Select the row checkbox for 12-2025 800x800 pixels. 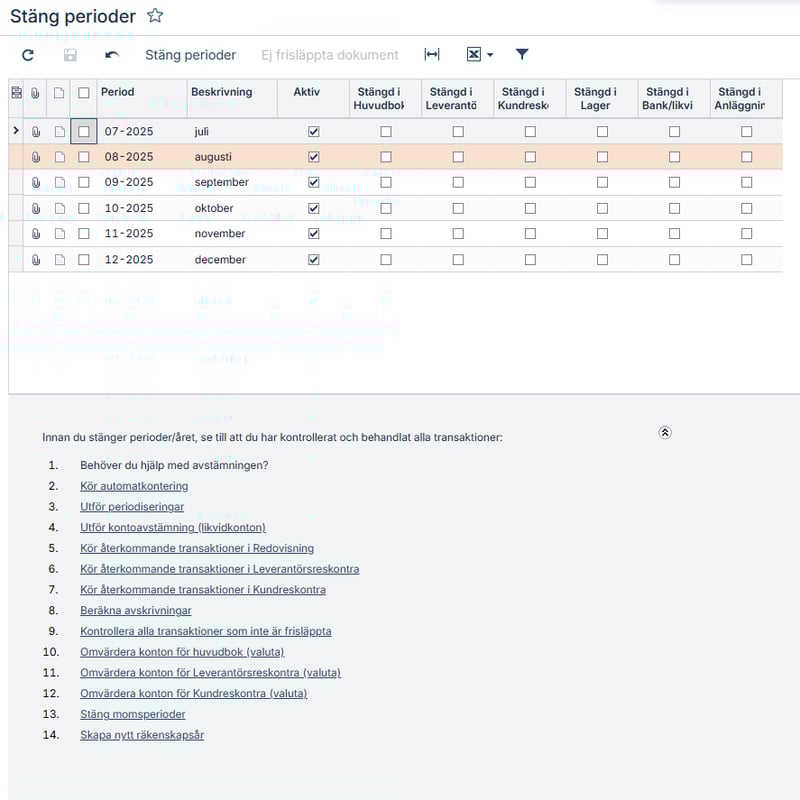84,260
